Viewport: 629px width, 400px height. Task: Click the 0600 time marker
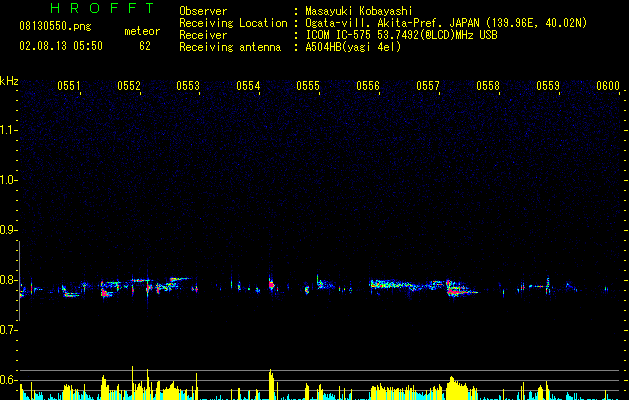[x=608, y=86]
